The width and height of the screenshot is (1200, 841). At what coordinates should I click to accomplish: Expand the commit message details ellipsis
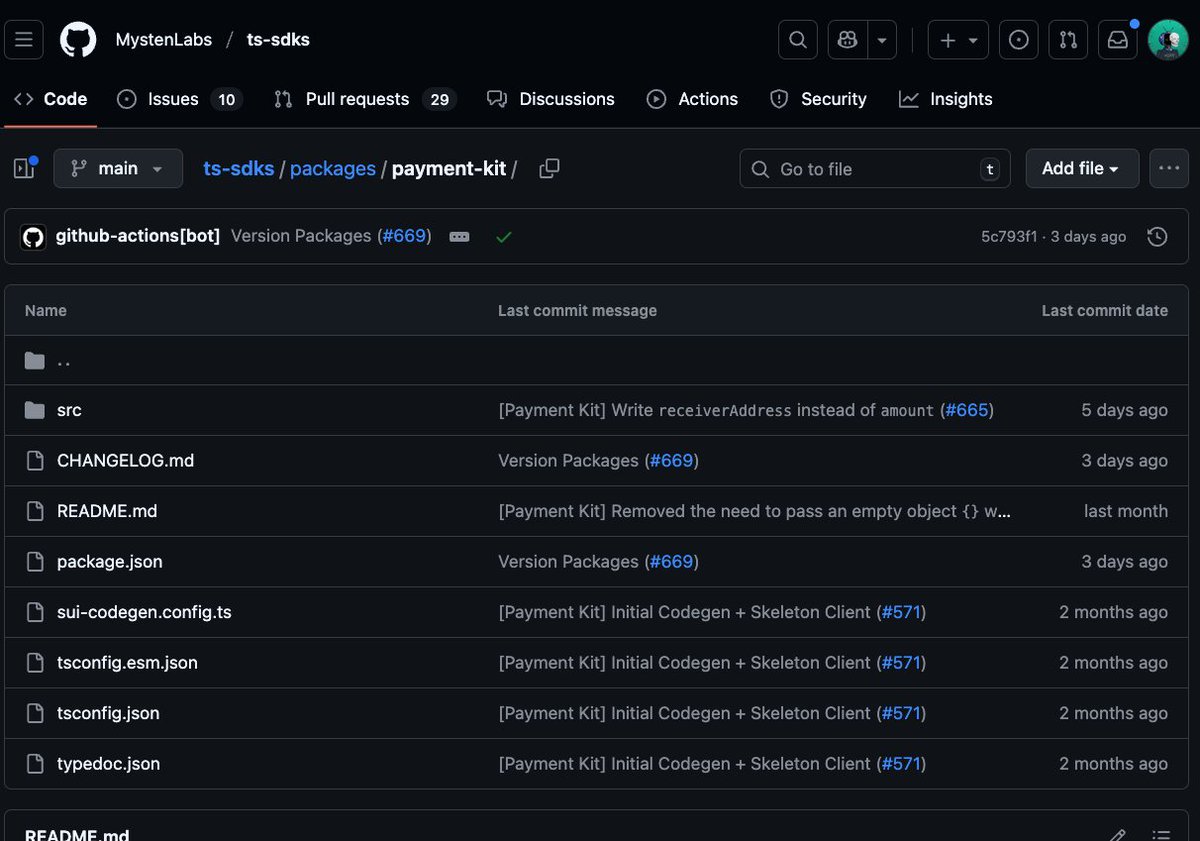click(x=460, y=237)
